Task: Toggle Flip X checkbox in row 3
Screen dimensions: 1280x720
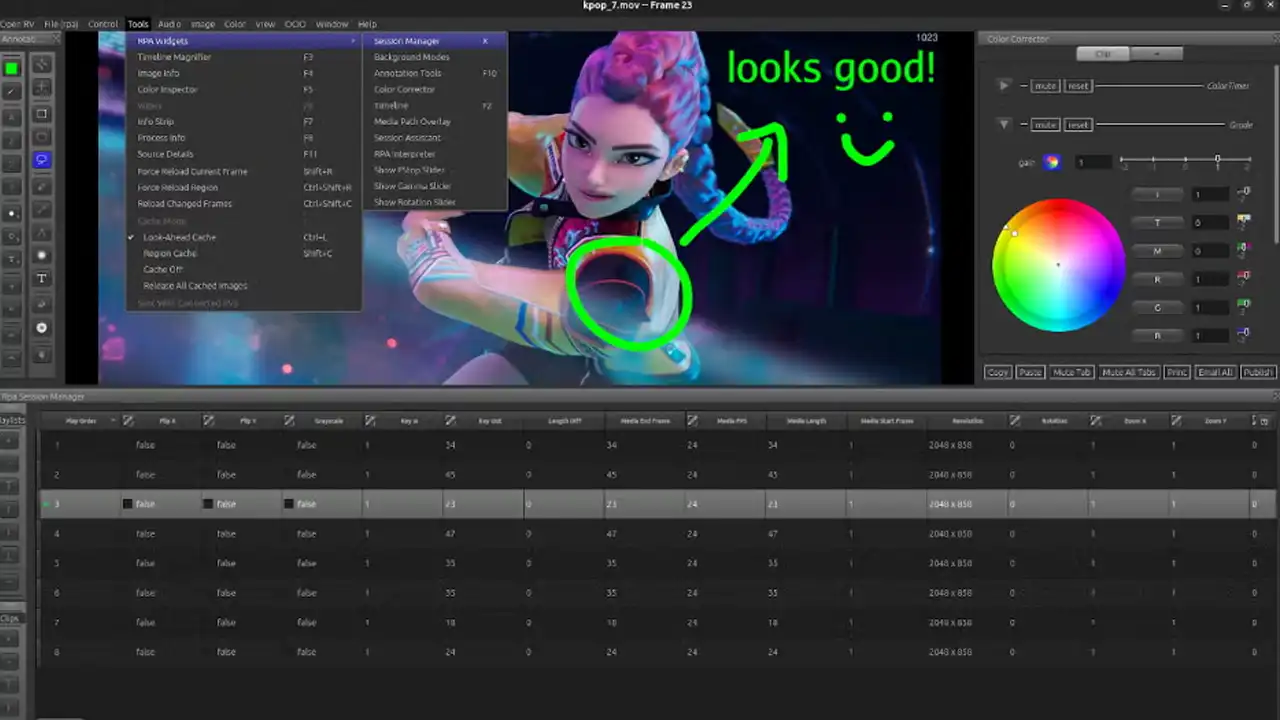Action: pyautogui.click(x=127, y=504)
